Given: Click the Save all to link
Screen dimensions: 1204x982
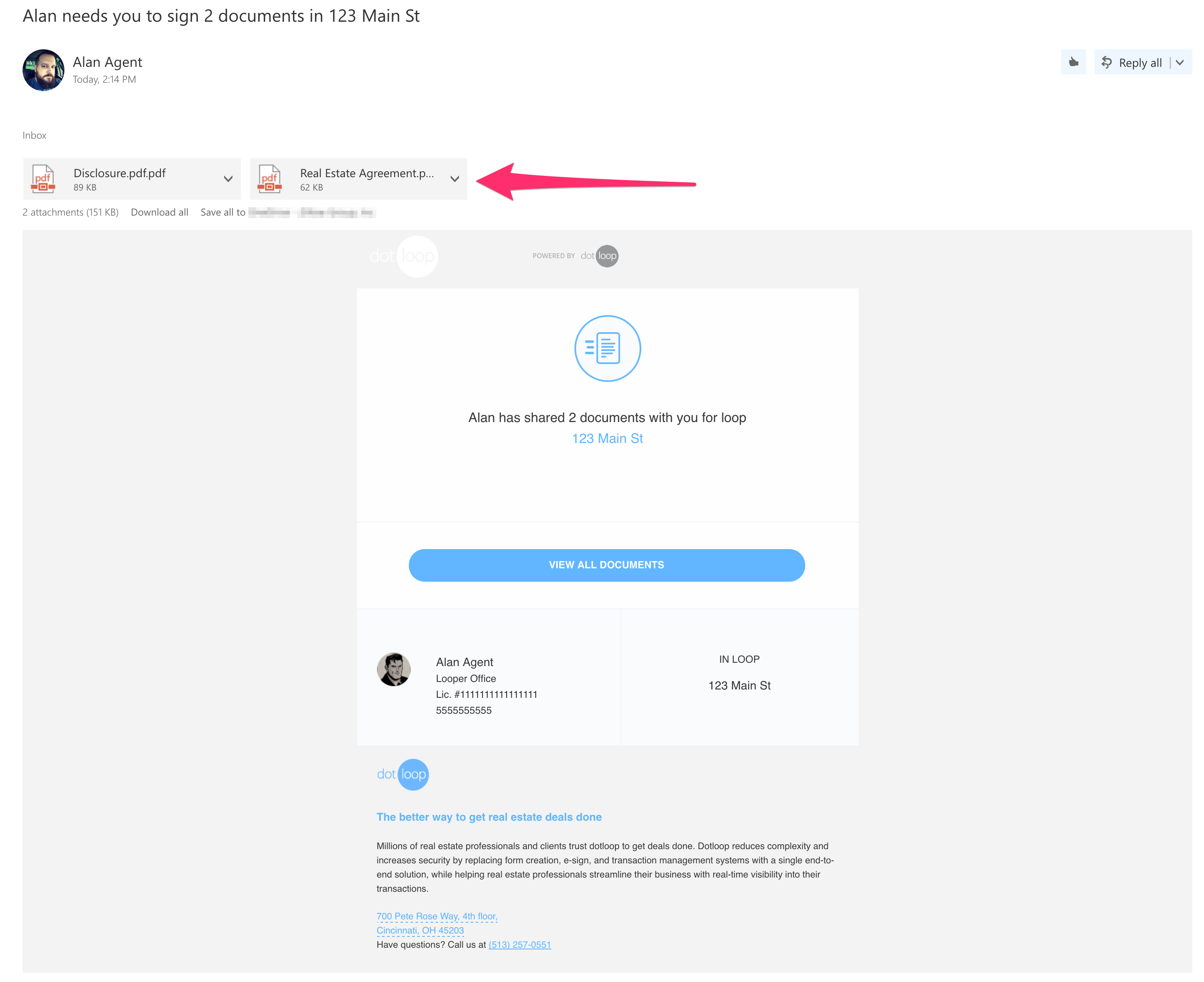Looking at the screenshot, I should 223,212.
